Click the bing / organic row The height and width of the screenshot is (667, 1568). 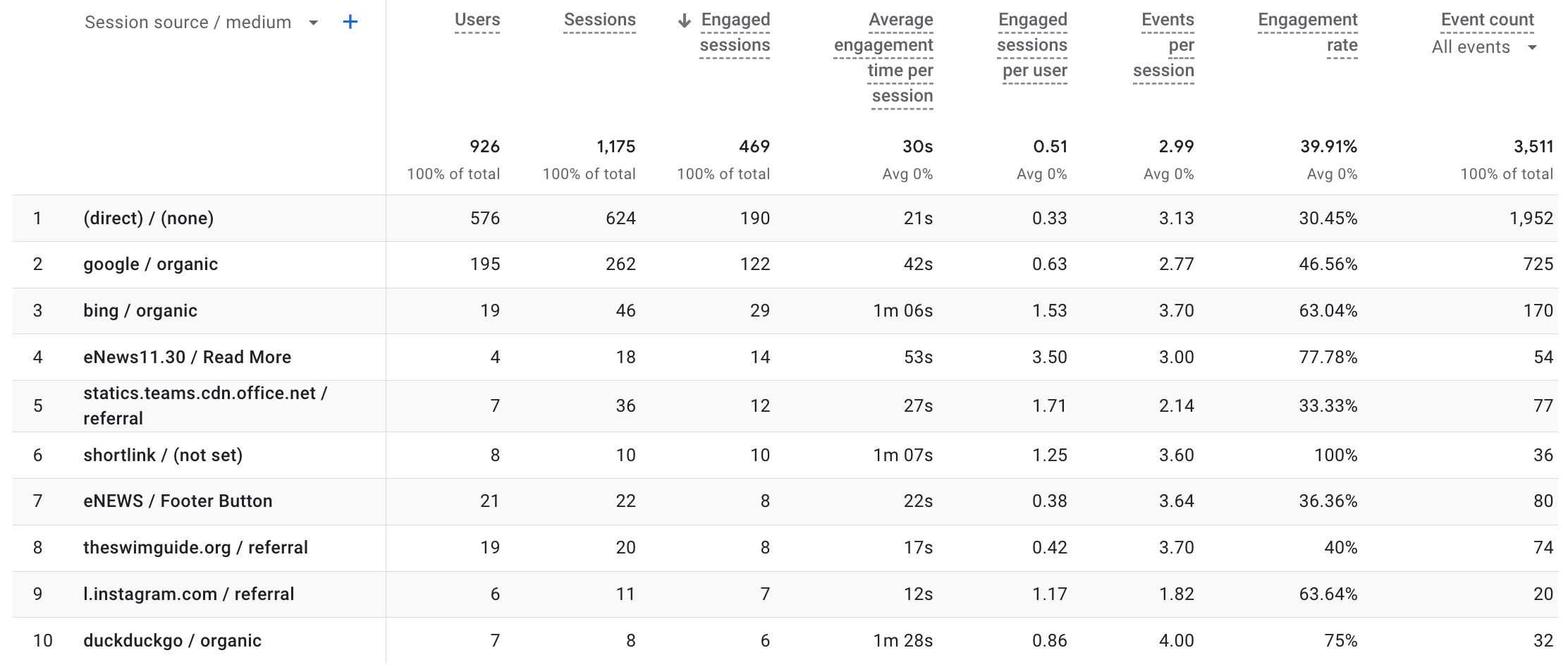point(140,311)
